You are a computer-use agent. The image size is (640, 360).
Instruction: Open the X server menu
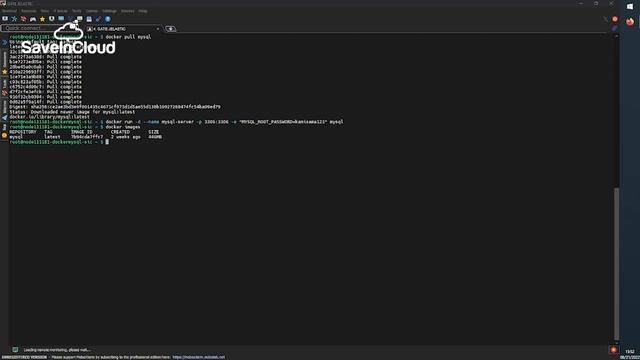click(60, 11)
